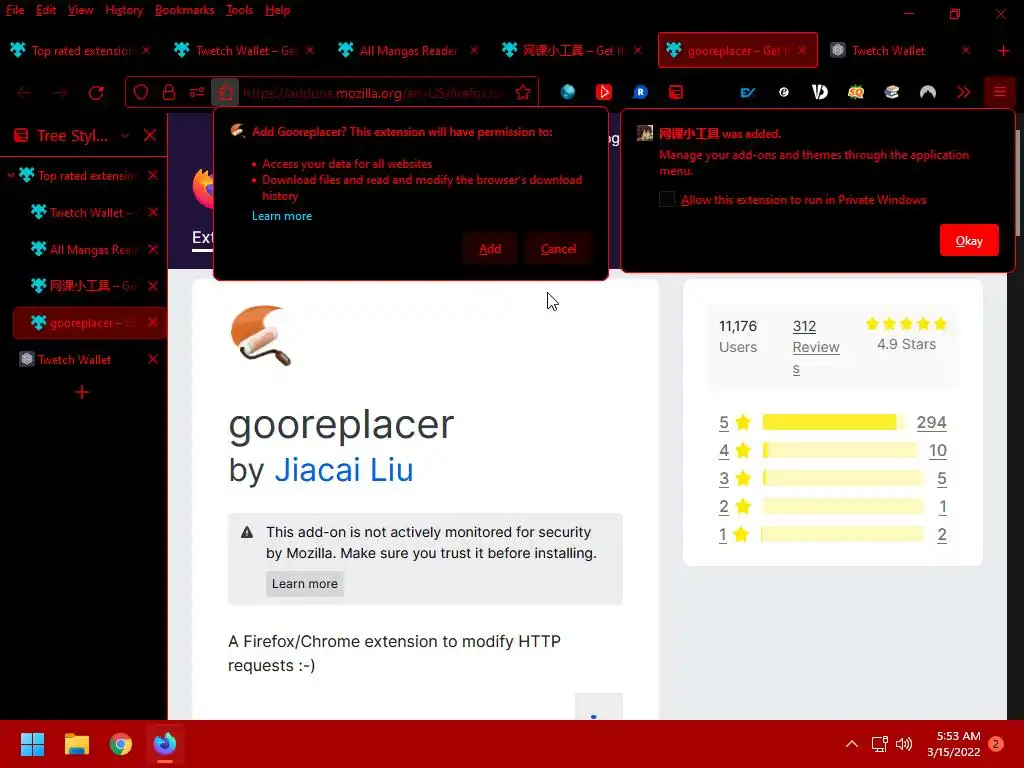The image size is (1024, 768).
Task: Close gooreplacer item in sidebar tree
Action: (x=153, y=322)
